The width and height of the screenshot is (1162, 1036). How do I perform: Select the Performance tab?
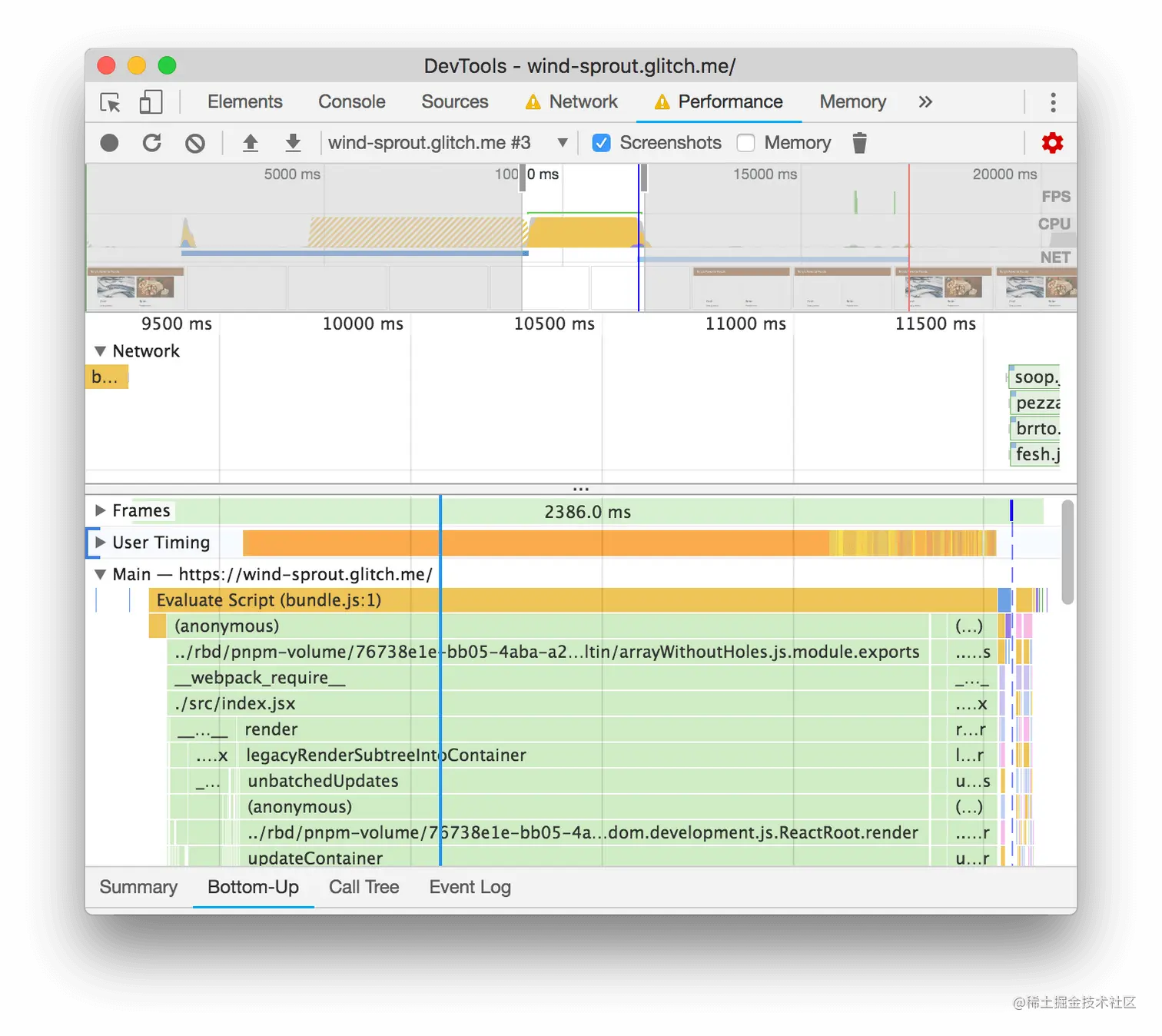coord(719,102)
